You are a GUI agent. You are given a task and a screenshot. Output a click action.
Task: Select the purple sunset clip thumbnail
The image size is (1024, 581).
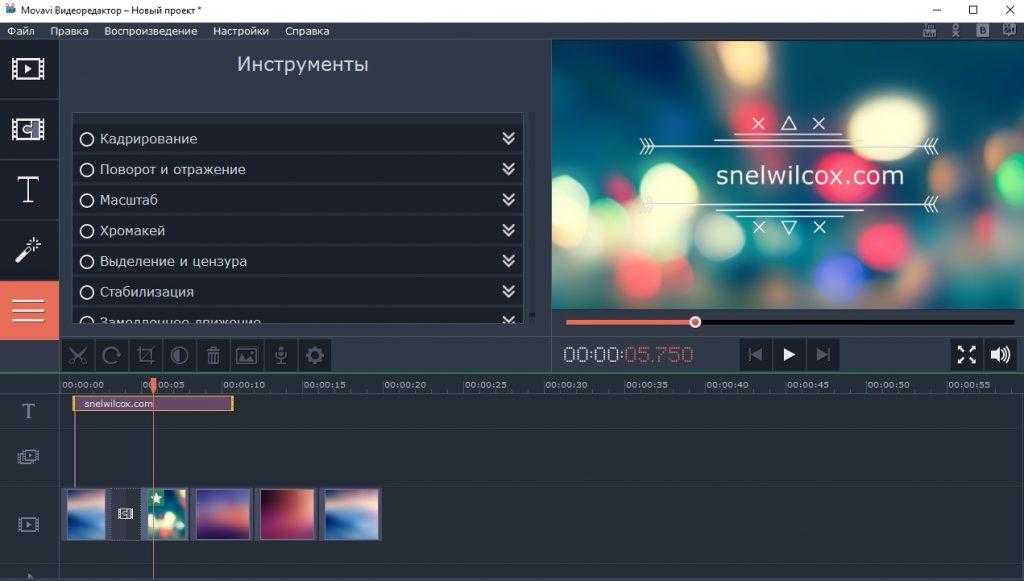223,514
